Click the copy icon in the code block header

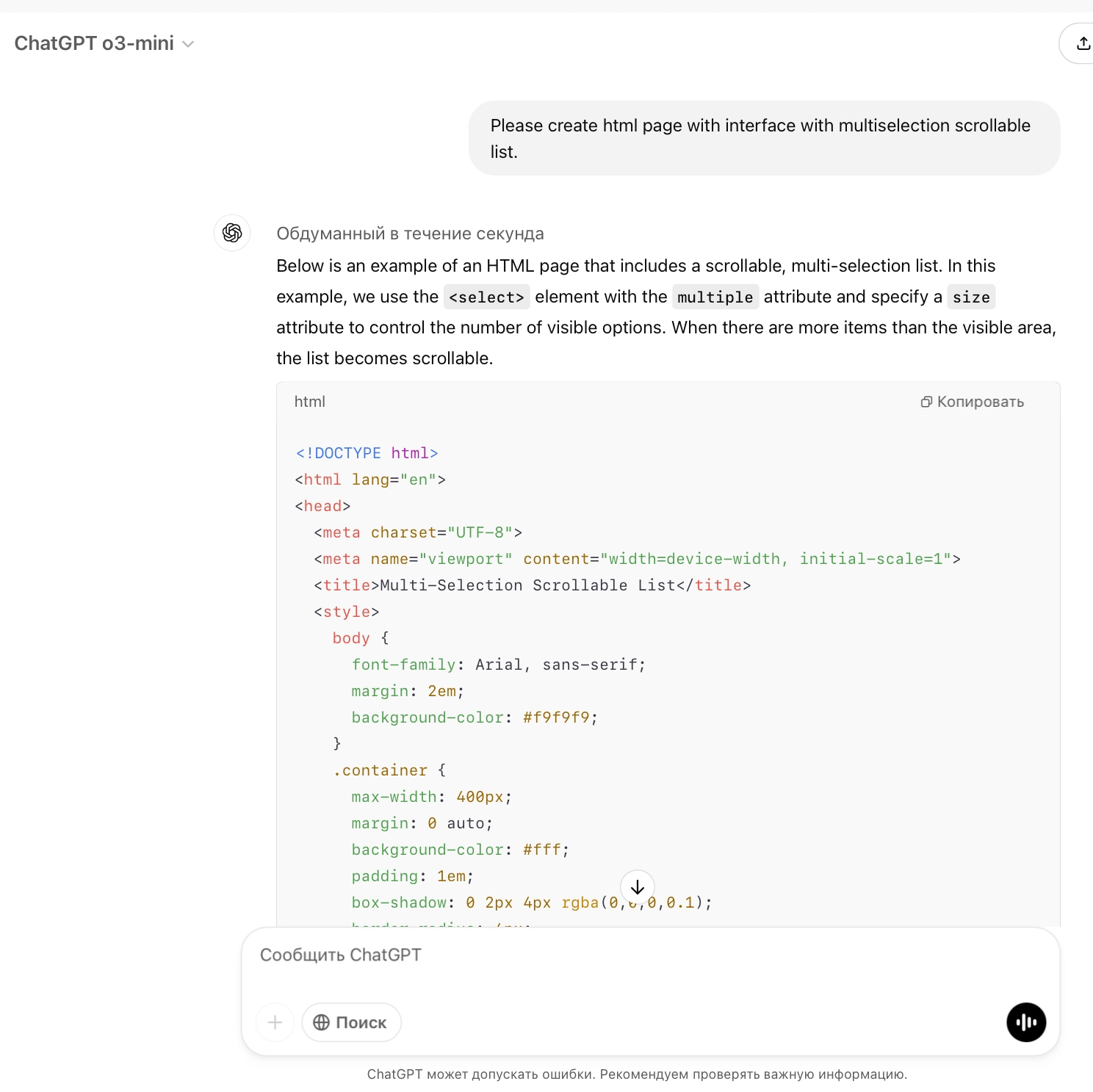pos(926,402)
